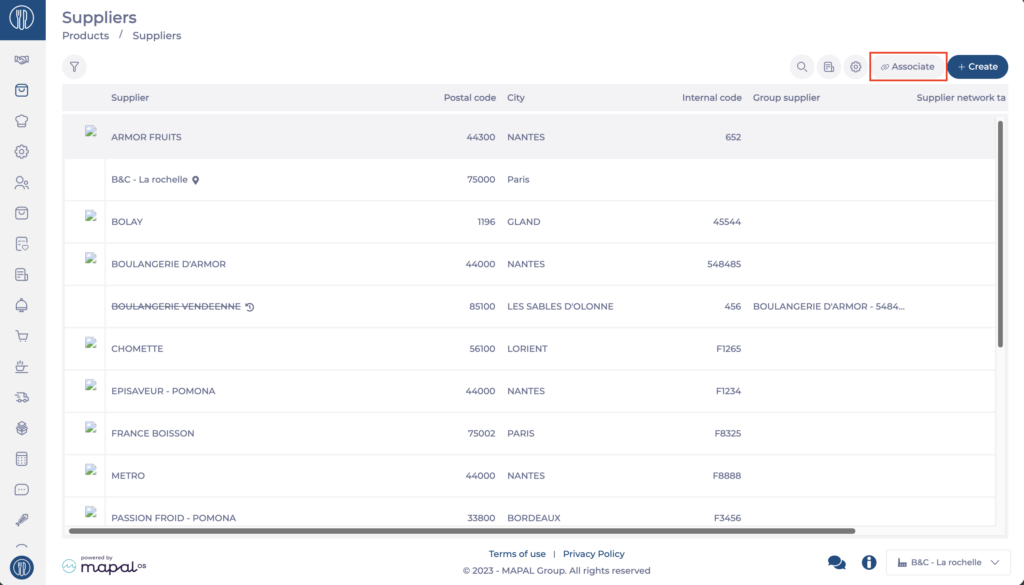Click the location pin beside B&C - La rochelle
1024x585 pixels.
(x=195, y=180)
